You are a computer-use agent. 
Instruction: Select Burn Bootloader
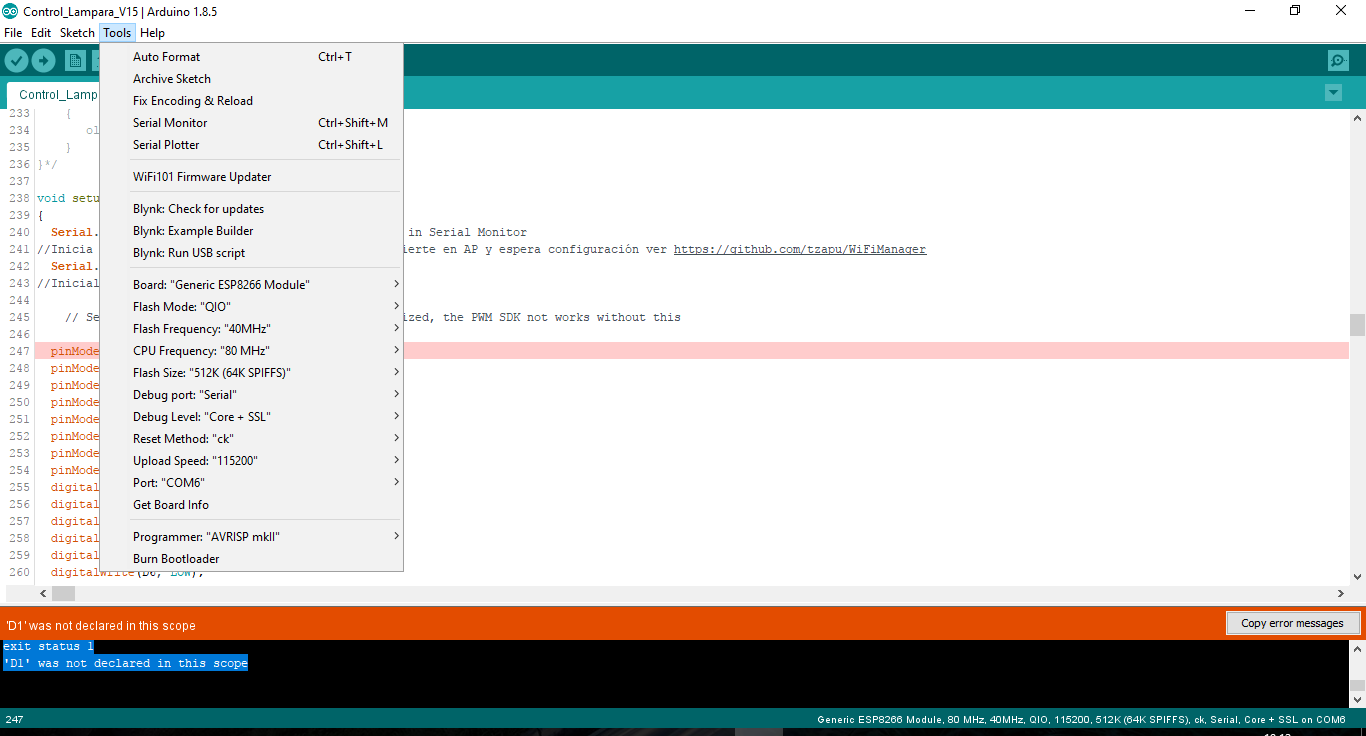[251, 559]
